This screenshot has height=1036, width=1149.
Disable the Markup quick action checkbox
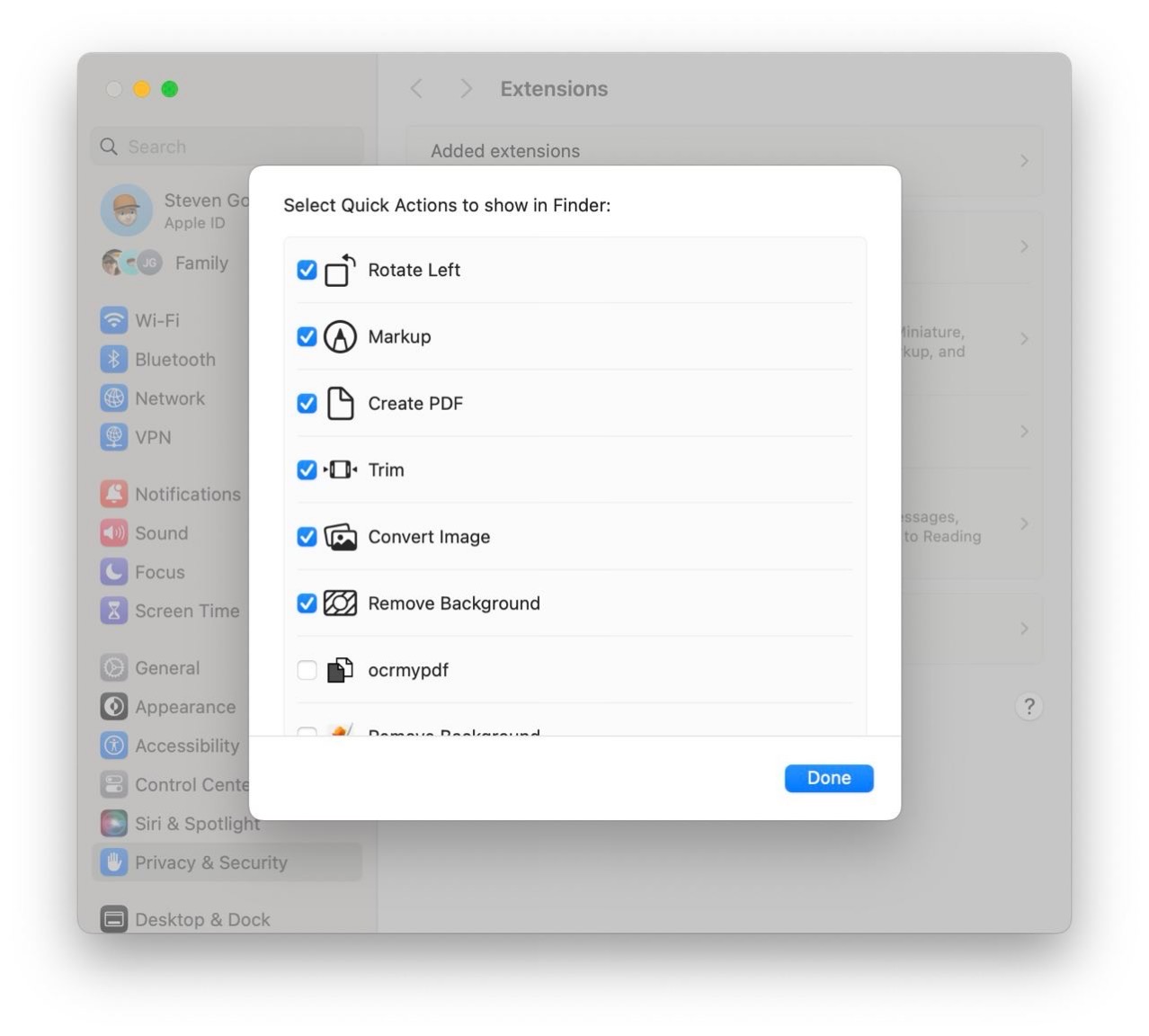tap(307, 336)
